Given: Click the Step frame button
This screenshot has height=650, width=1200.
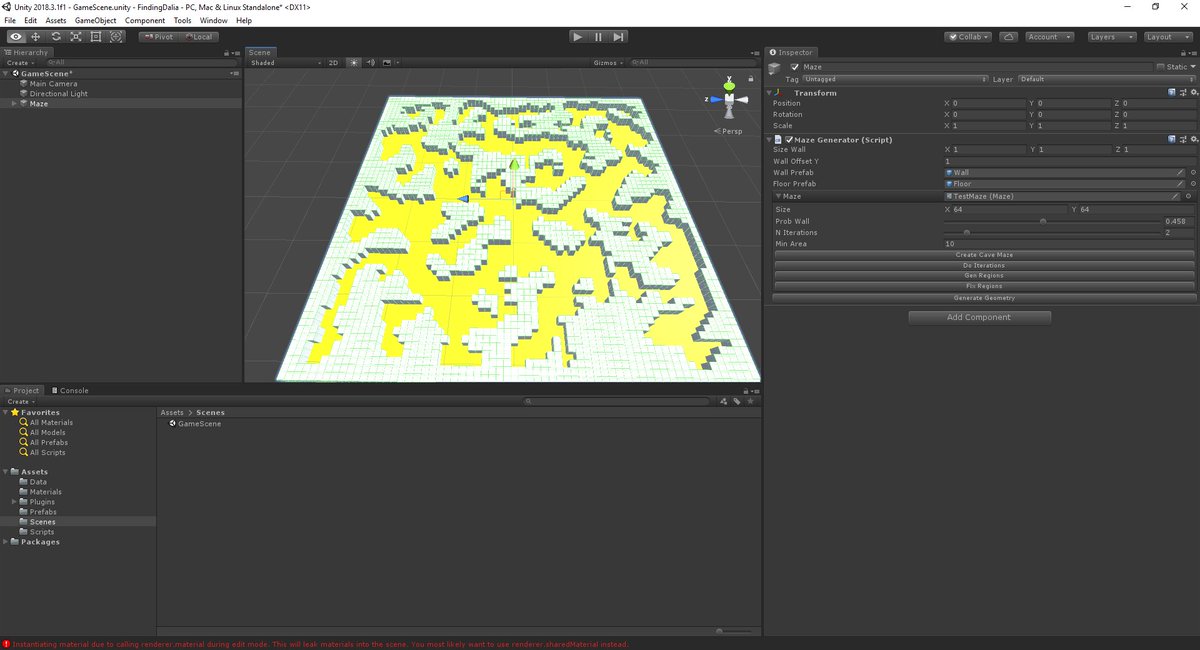Looking at the screenshot, I should (619, 36).
